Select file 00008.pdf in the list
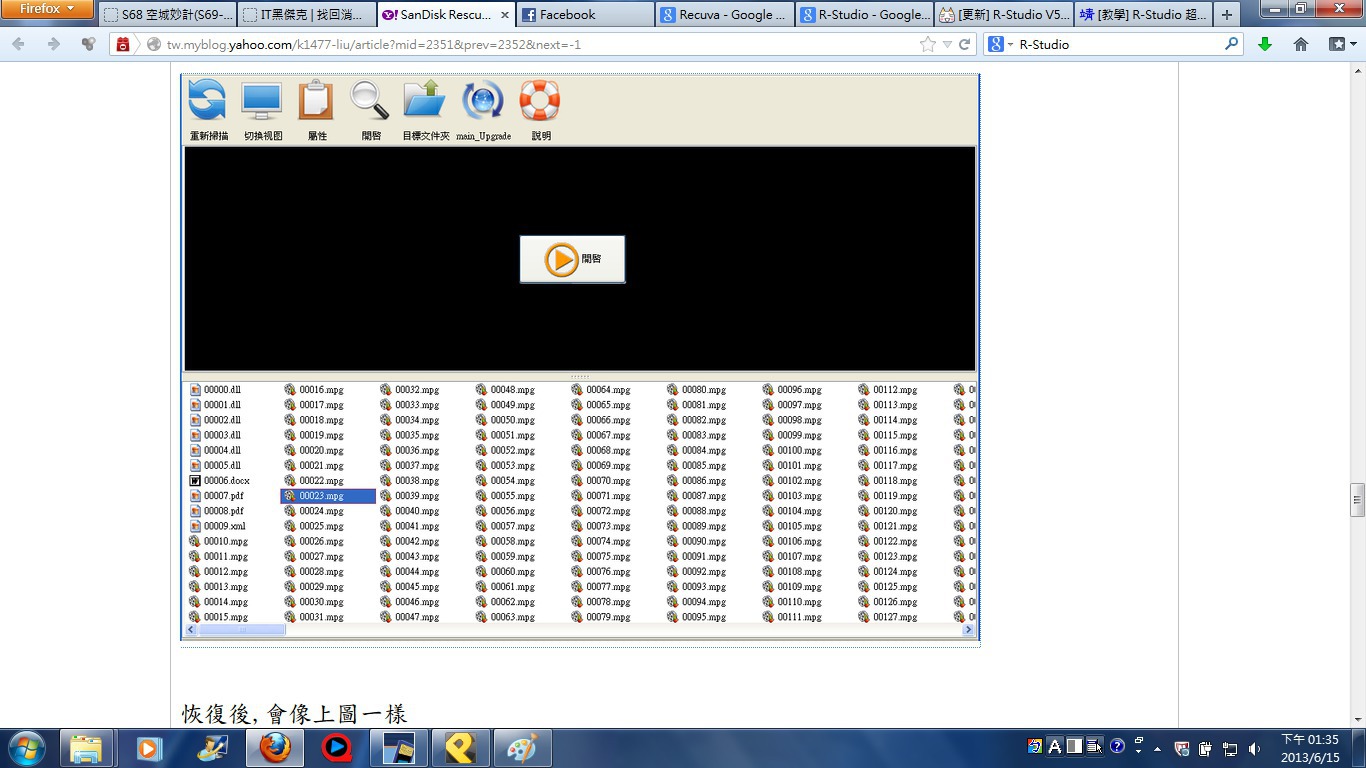 point(217,511)
